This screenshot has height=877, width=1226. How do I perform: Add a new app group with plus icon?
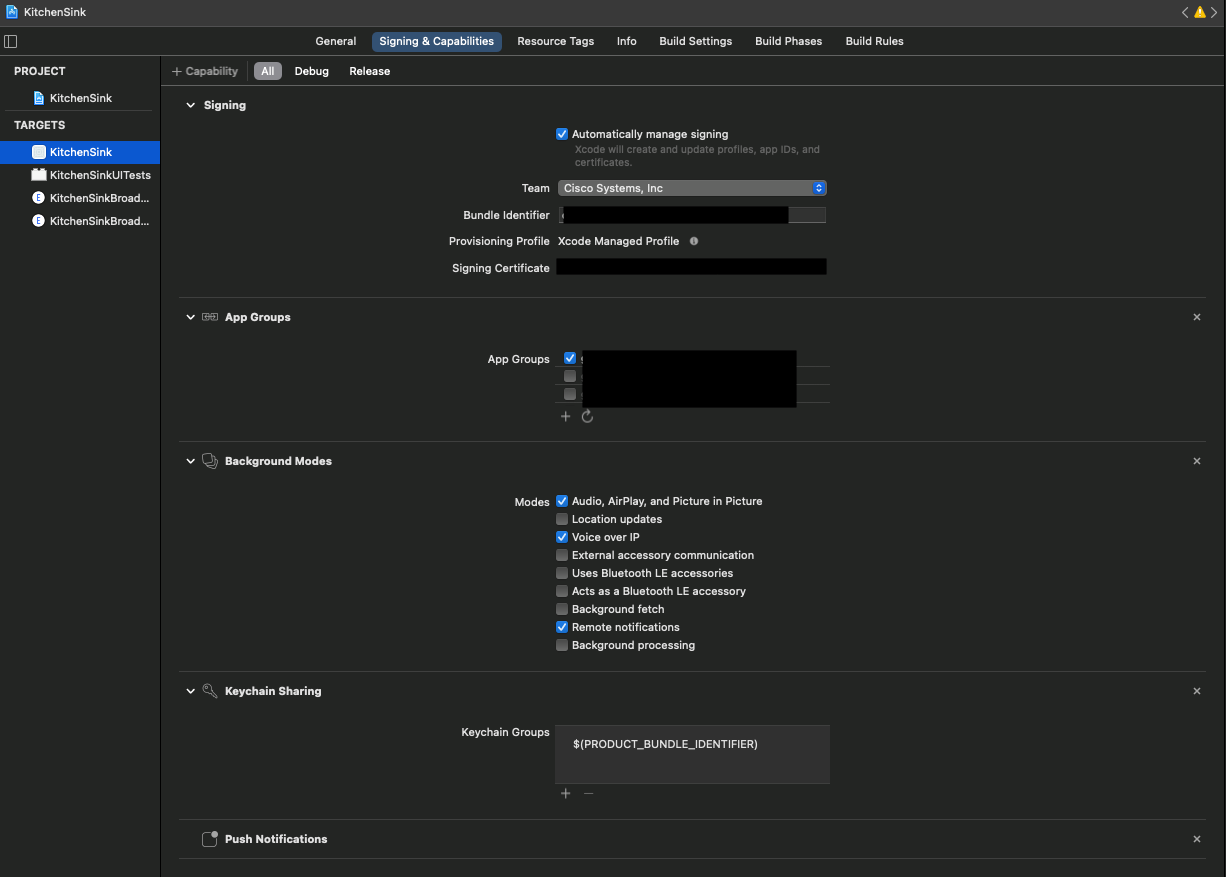tap(565, 416)
